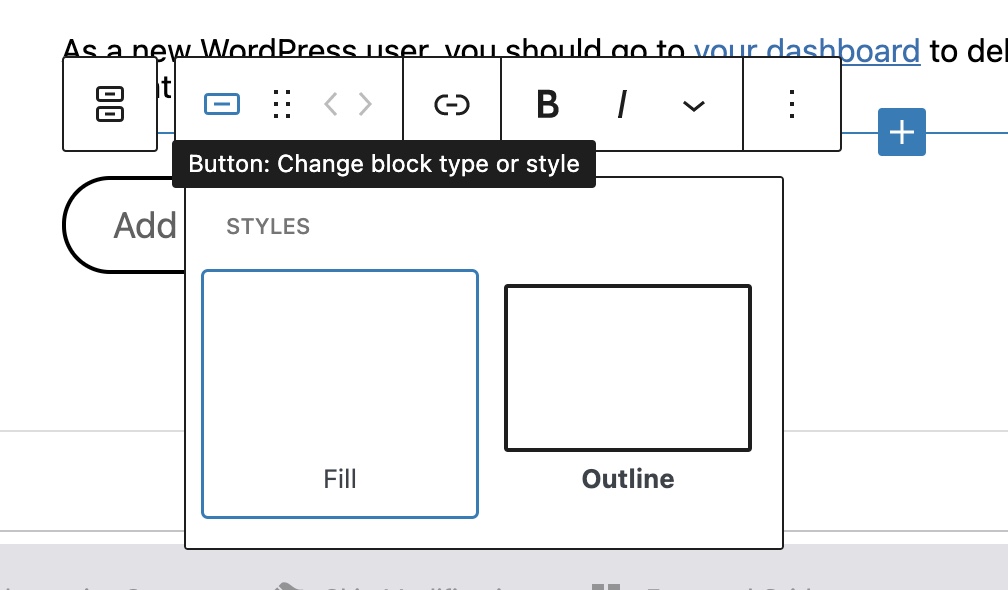Image resolution: width=1008 pixels, height=590 pixels.
Task: Select the parent Buttons block icon
Action: (110, 104)
